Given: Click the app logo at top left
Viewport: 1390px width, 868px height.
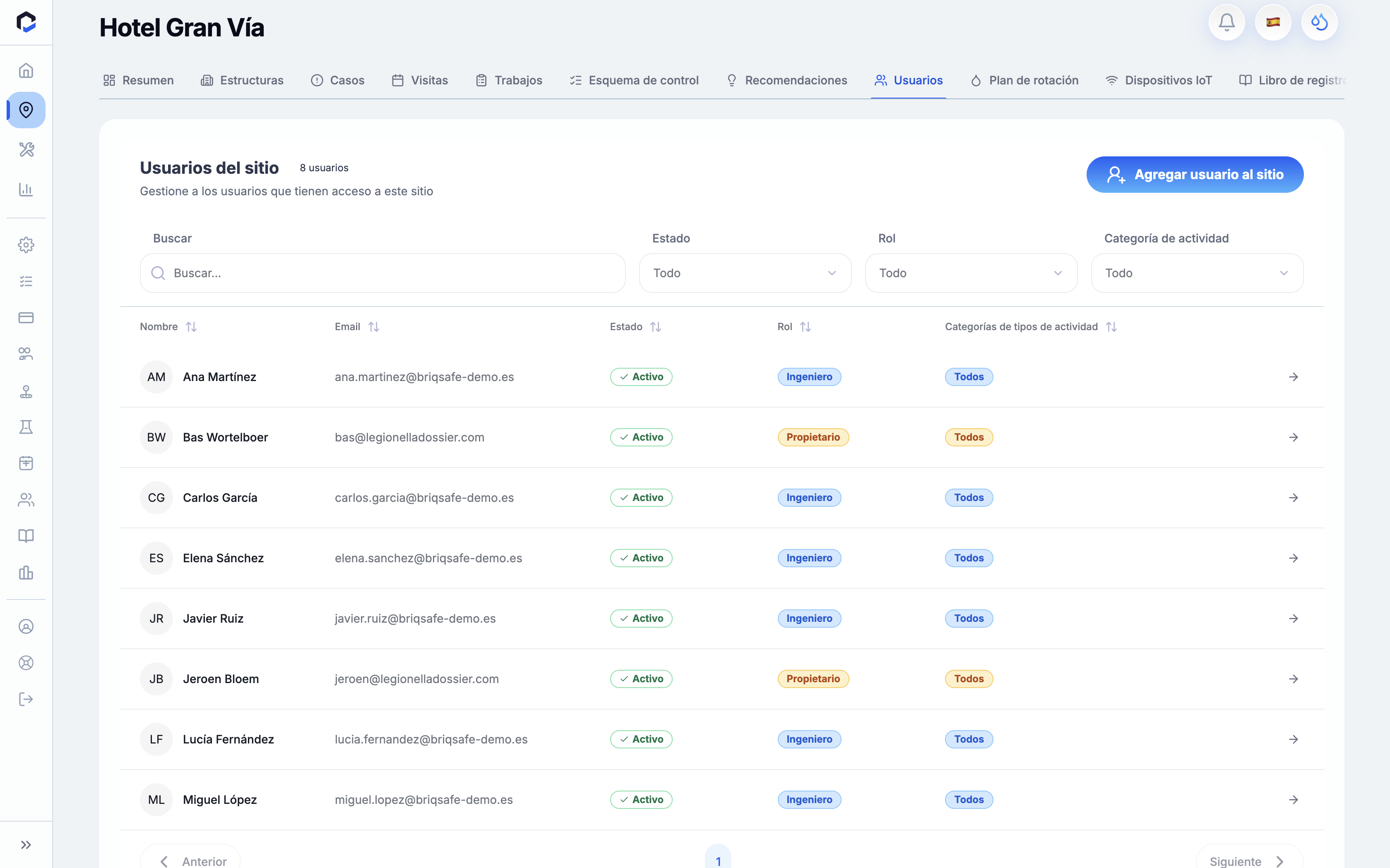Looking at the screenshot, I should [x=26, y=22].
